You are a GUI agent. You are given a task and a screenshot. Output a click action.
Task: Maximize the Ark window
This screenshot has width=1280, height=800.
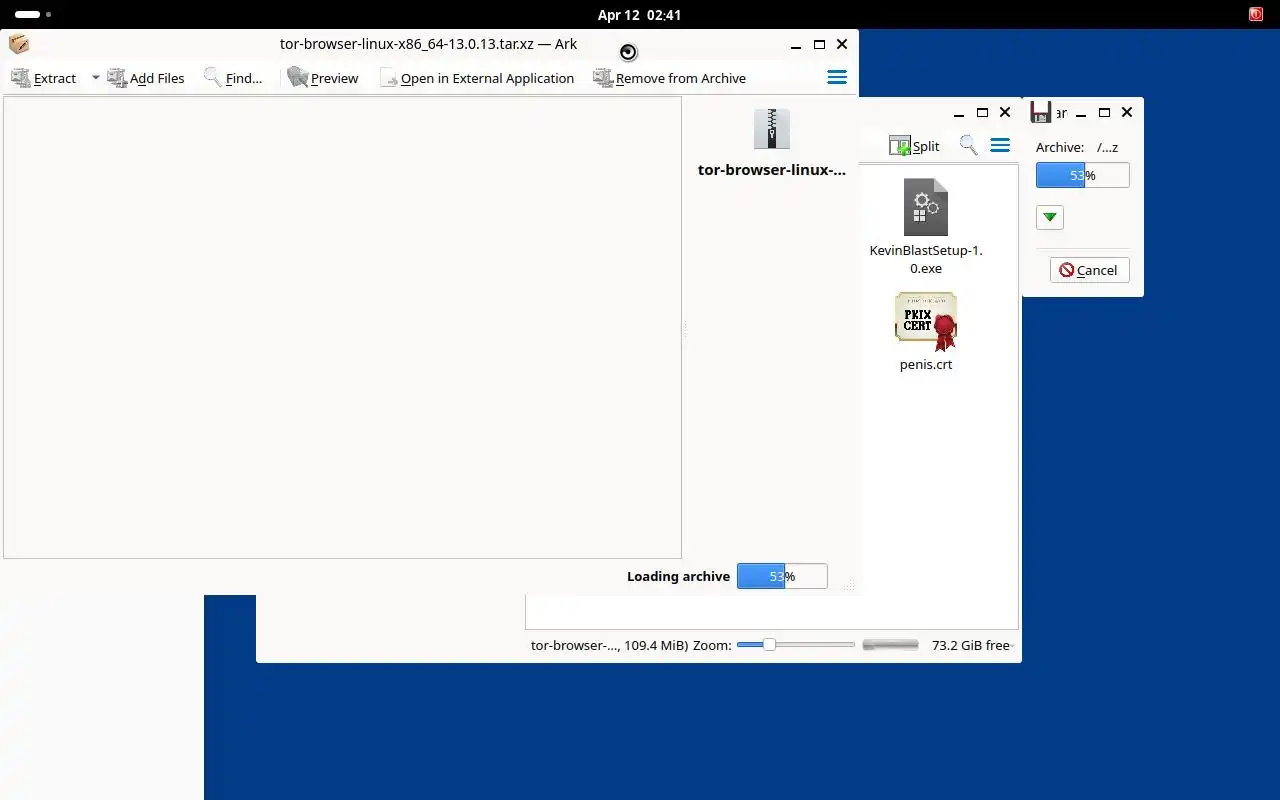(x=819, y=44)
